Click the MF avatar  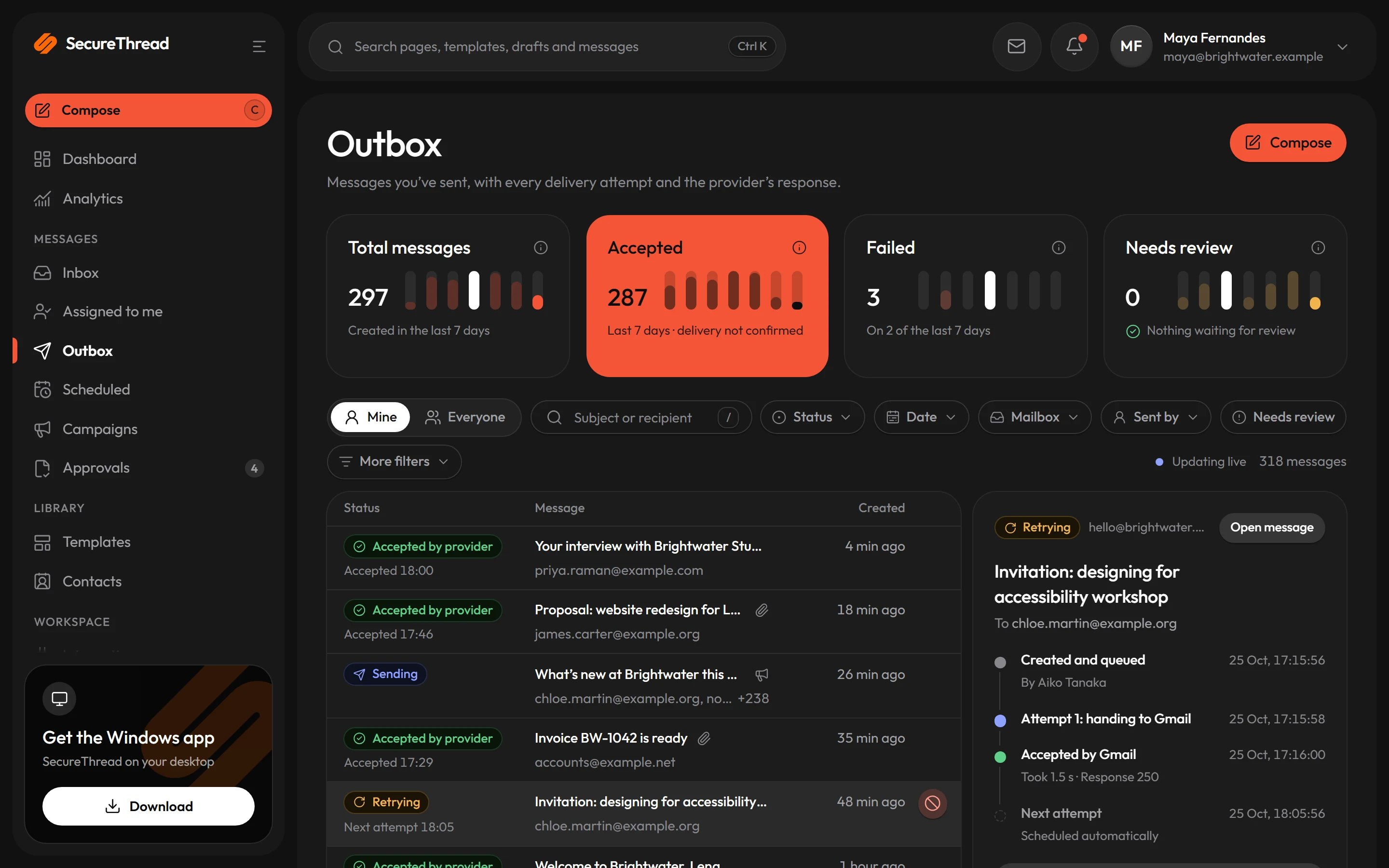pos(1130,46)
